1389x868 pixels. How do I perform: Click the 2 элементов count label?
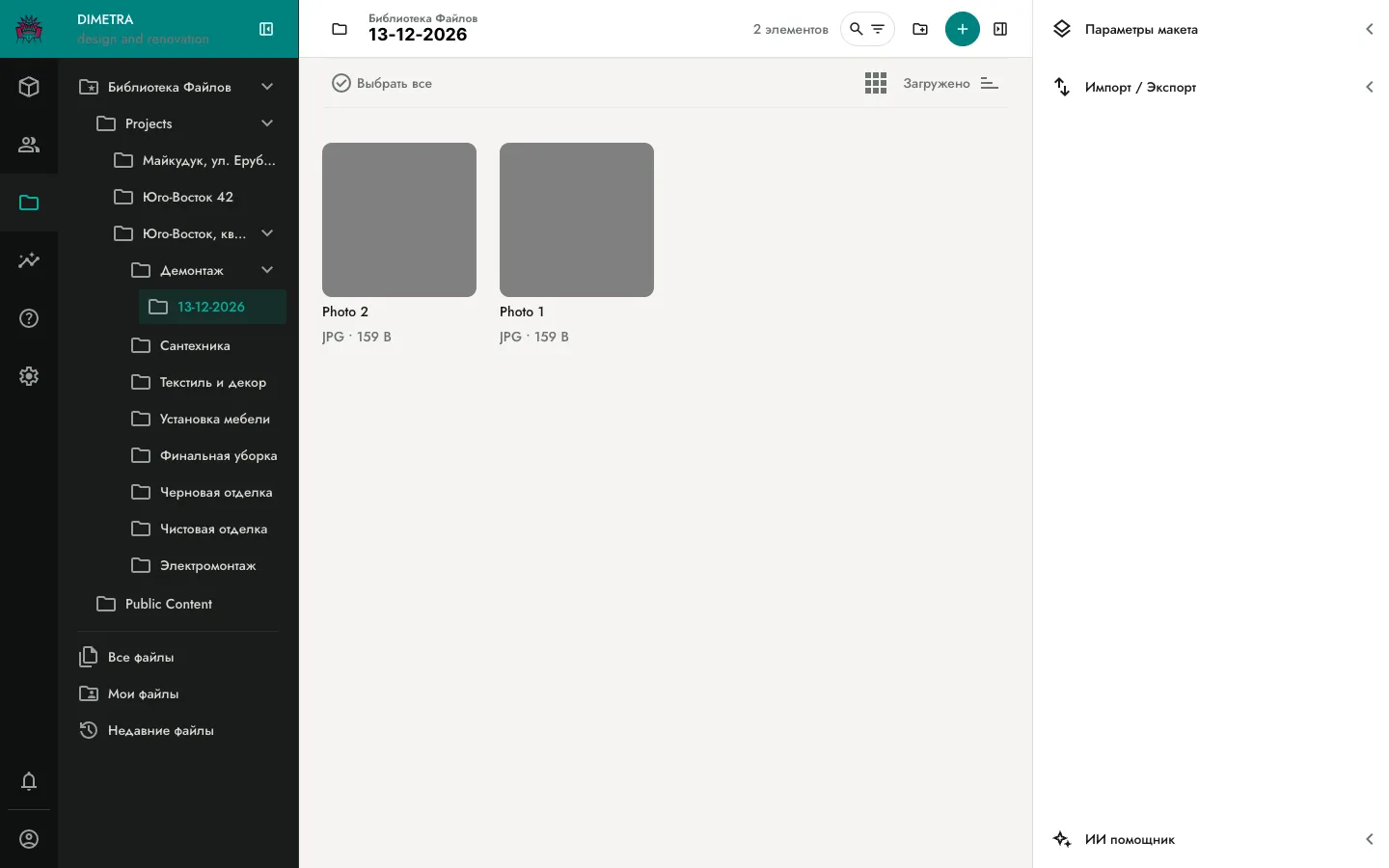pyautogui.click(x=791, y=30)
